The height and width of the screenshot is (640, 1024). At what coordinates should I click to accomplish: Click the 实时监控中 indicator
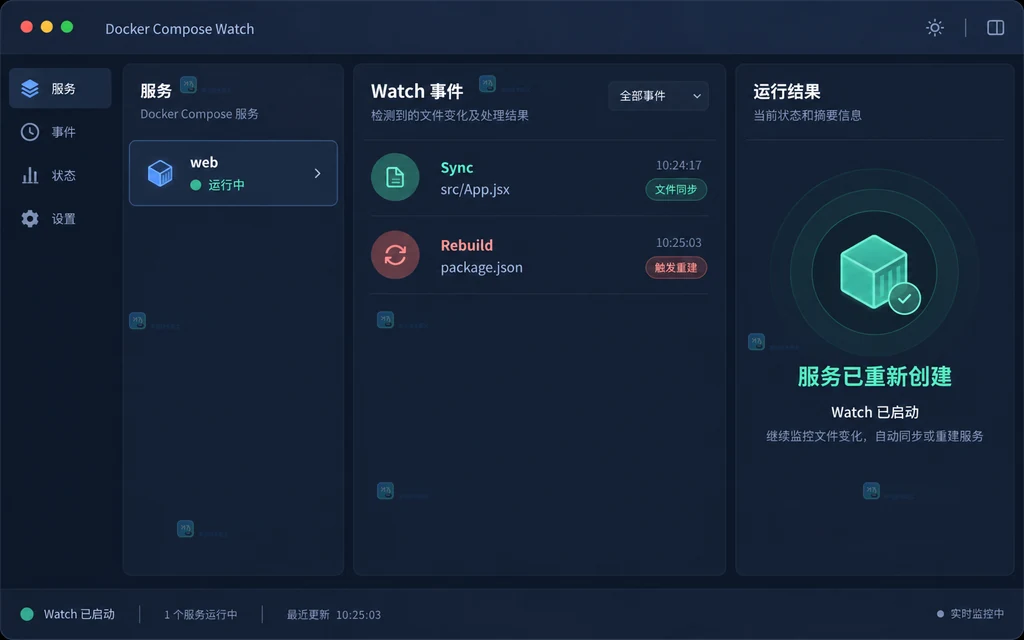point(970,614)
